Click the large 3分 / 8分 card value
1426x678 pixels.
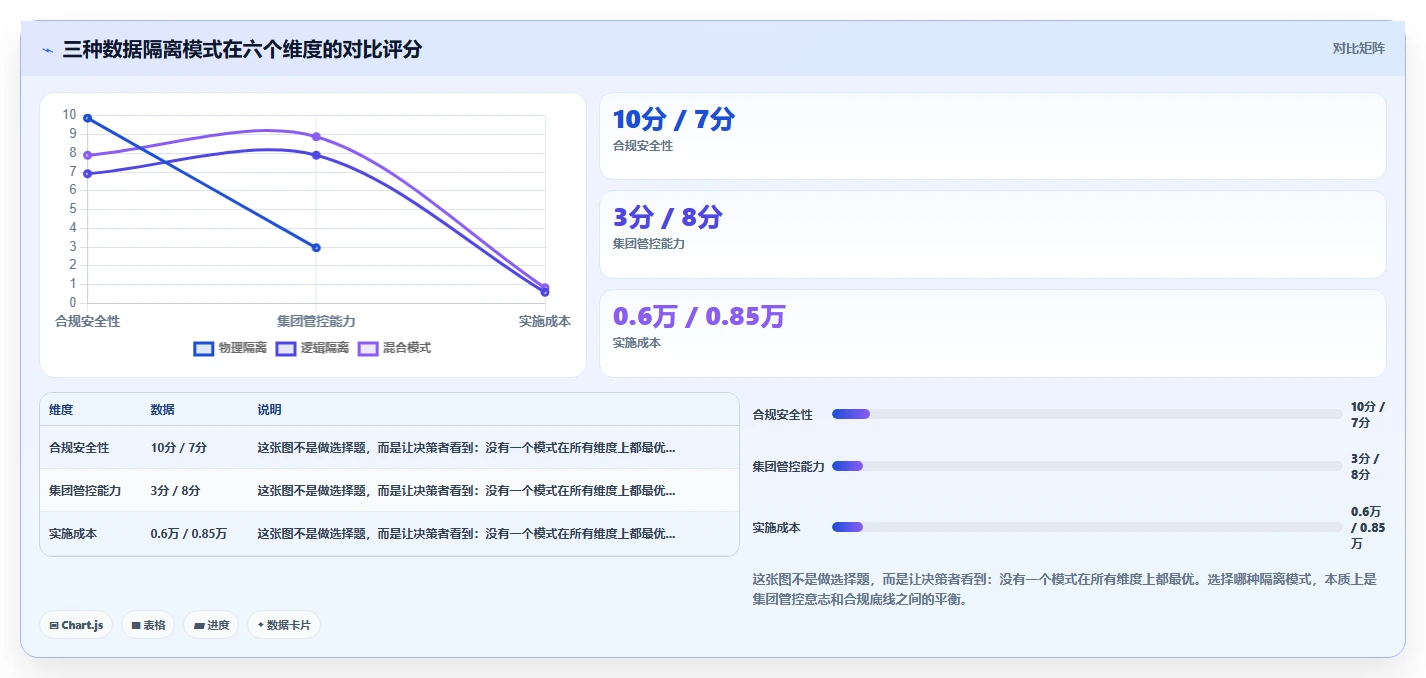pyautogui.click(x=667, y=217)
